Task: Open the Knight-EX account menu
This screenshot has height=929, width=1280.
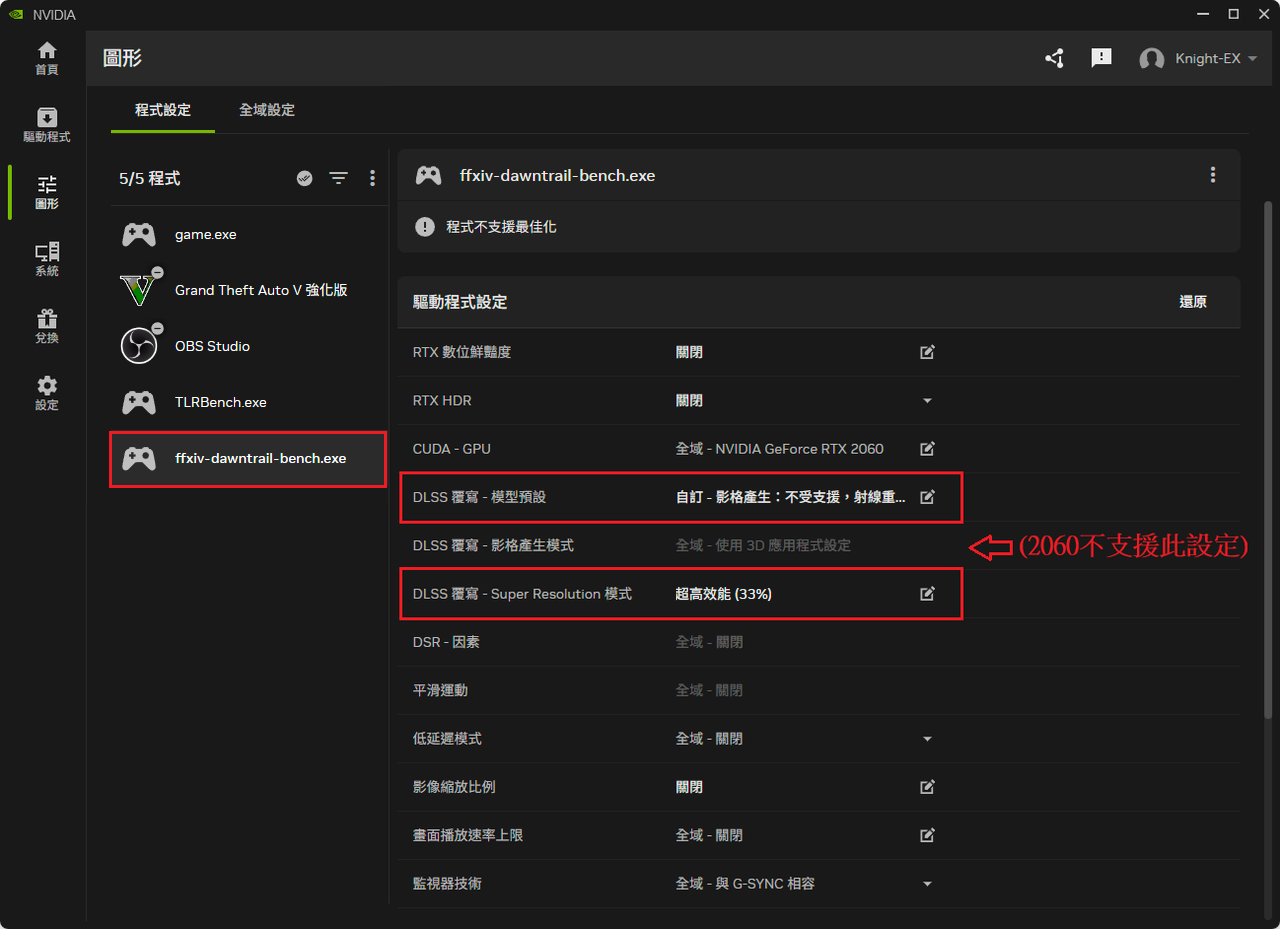Action: tap(1198, 58)
